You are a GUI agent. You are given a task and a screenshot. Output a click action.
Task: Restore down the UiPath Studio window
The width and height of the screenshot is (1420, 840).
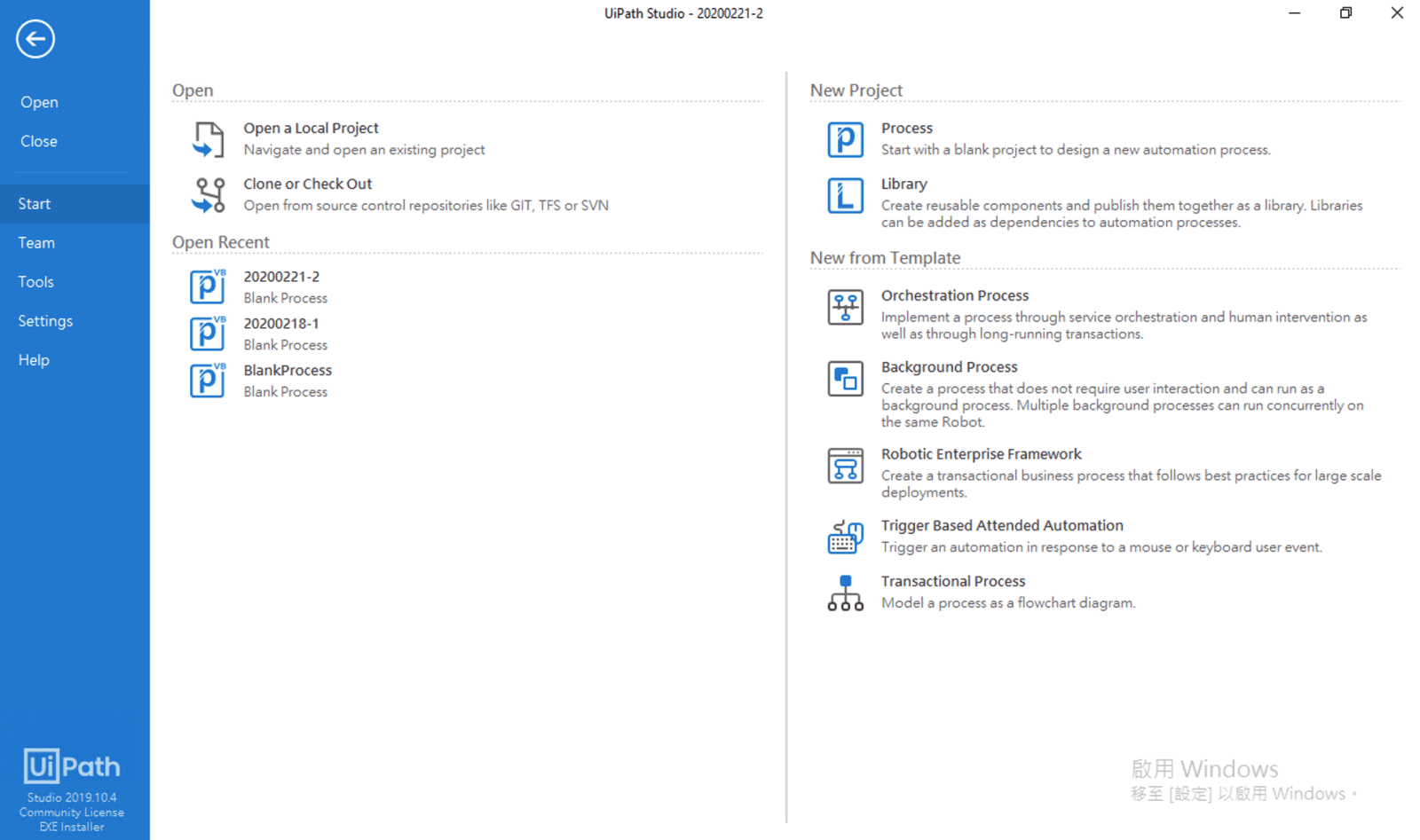(x=1345, y=13)
